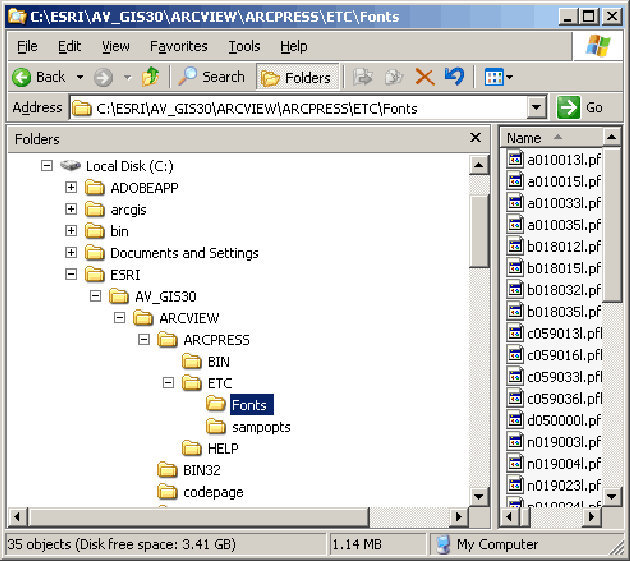Close the Folders pane
Image resolution: width=630 pixels, height=561 pixels.
(475, 138)
